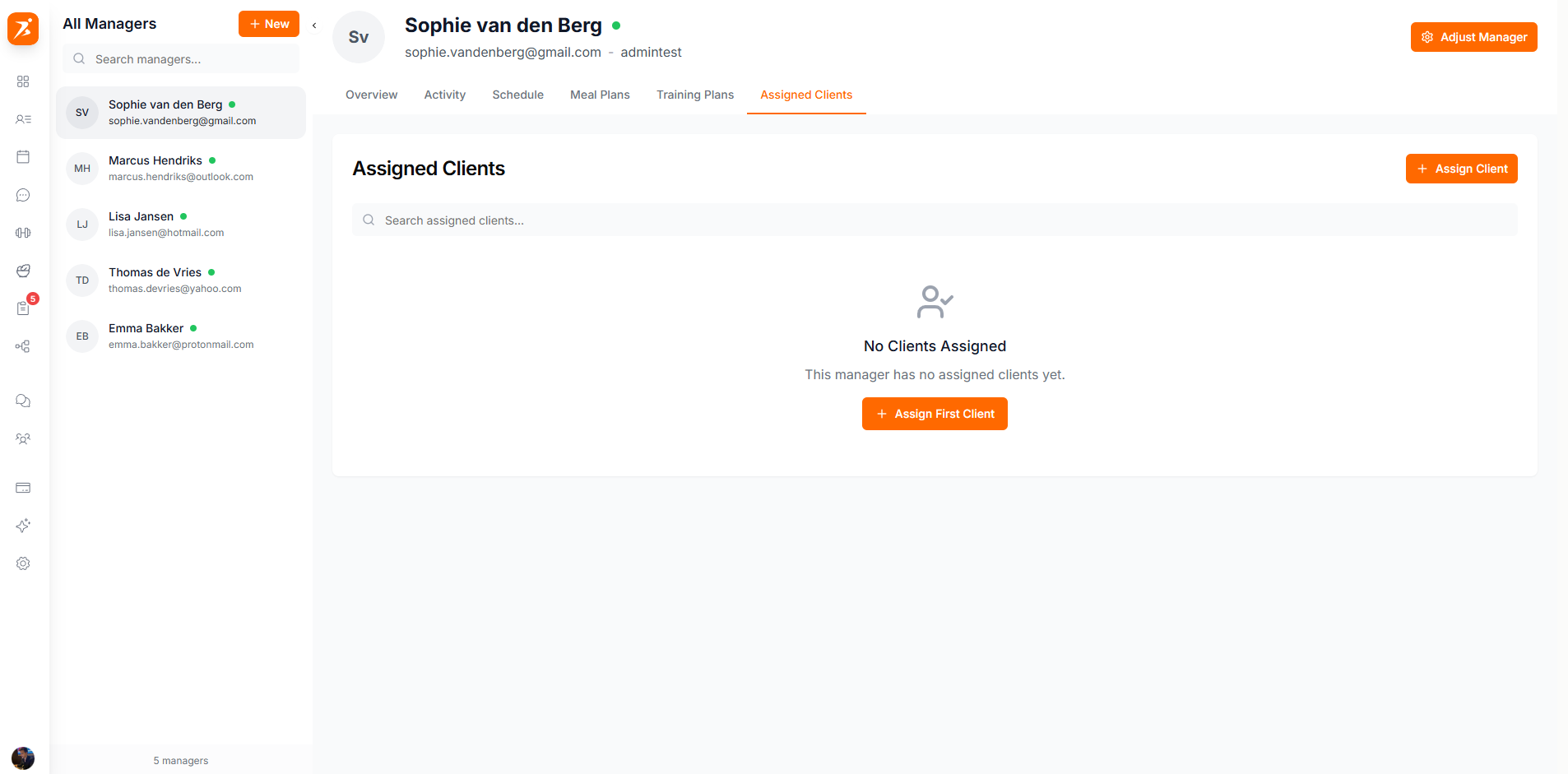
Task: Open the Settings gear in sidebar
Action: pyautogui.click(x=22, y=563)
